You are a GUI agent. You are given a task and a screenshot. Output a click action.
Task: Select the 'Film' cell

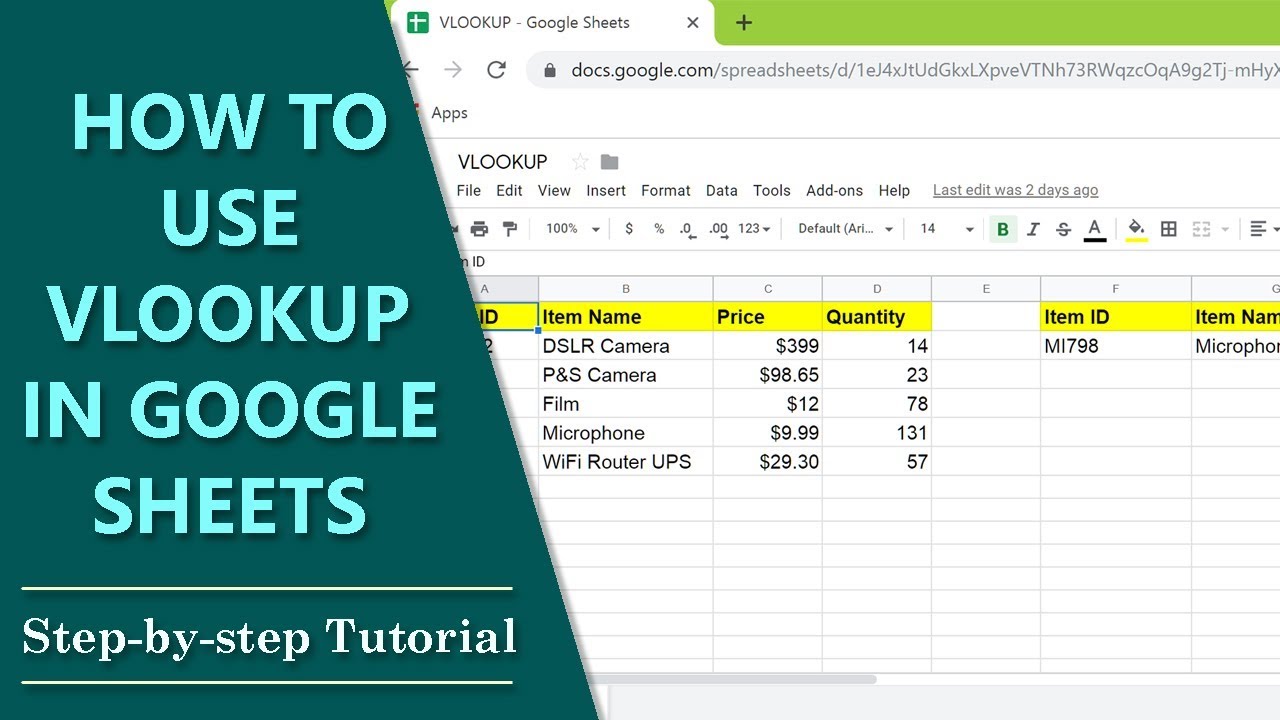click(x=626, y=404)
